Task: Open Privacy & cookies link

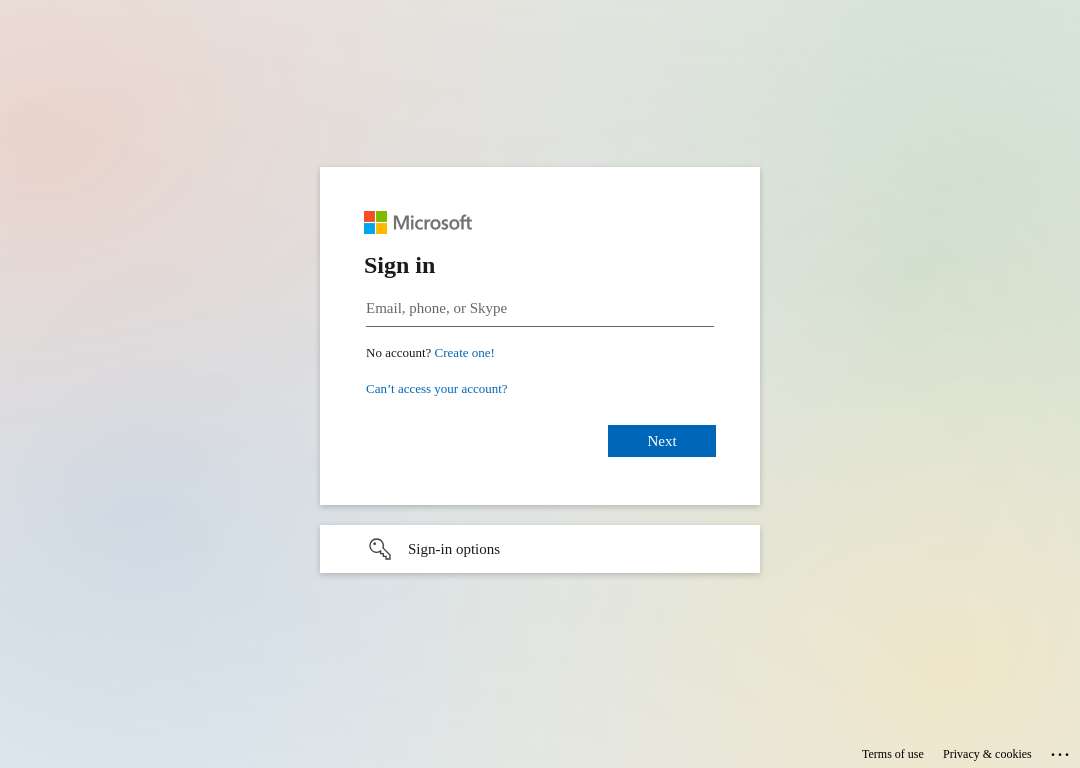Action: coord(987,754)
